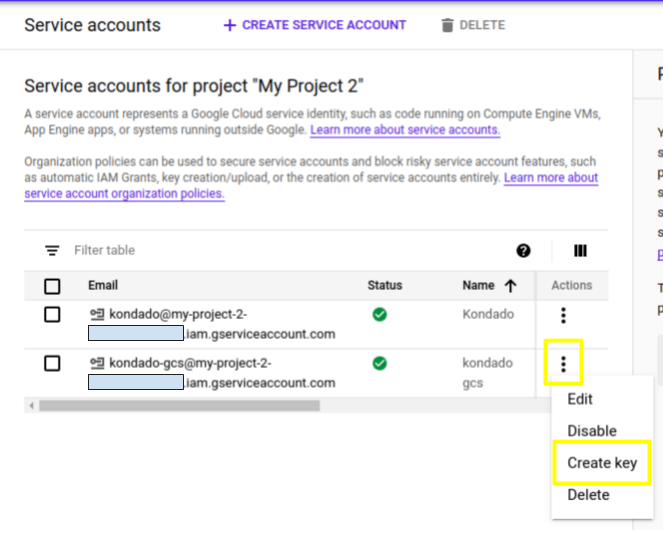Open the actions menu for Kondado account
This screenshot has width=663, height=533.
point(564,315)
